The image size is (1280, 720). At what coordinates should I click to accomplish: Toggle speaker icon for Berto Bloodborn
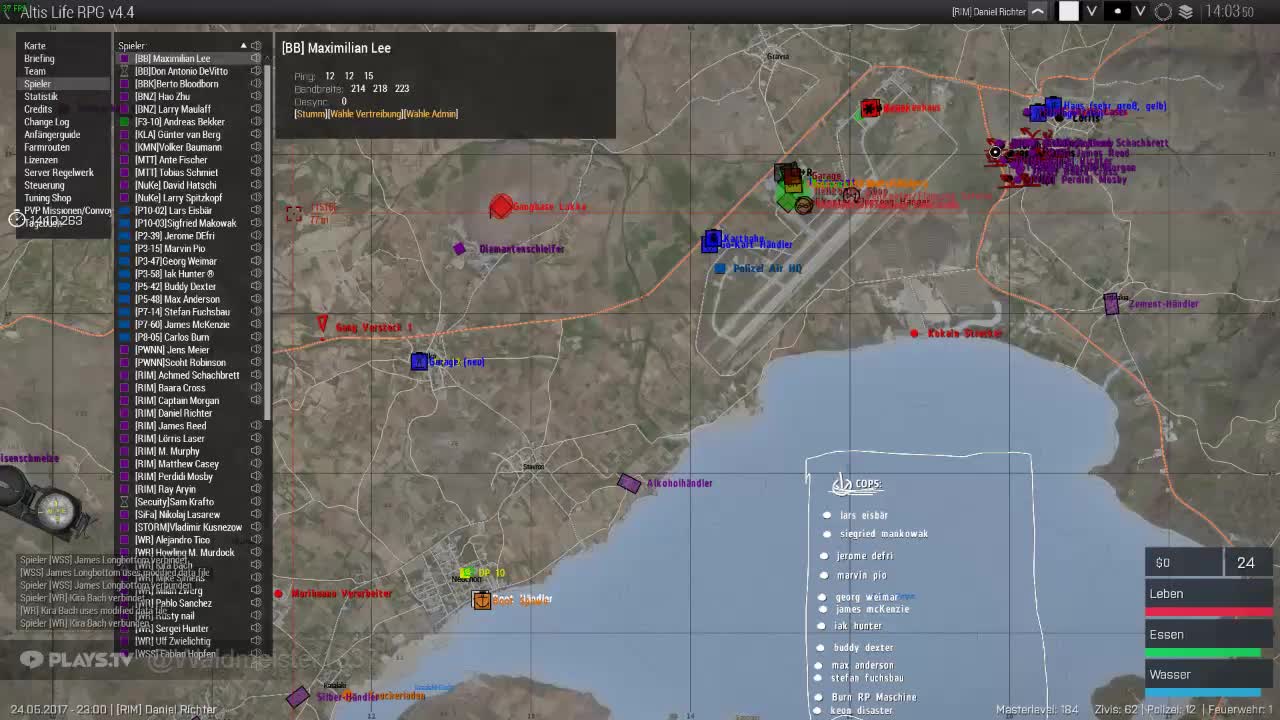tap(256, 84)
